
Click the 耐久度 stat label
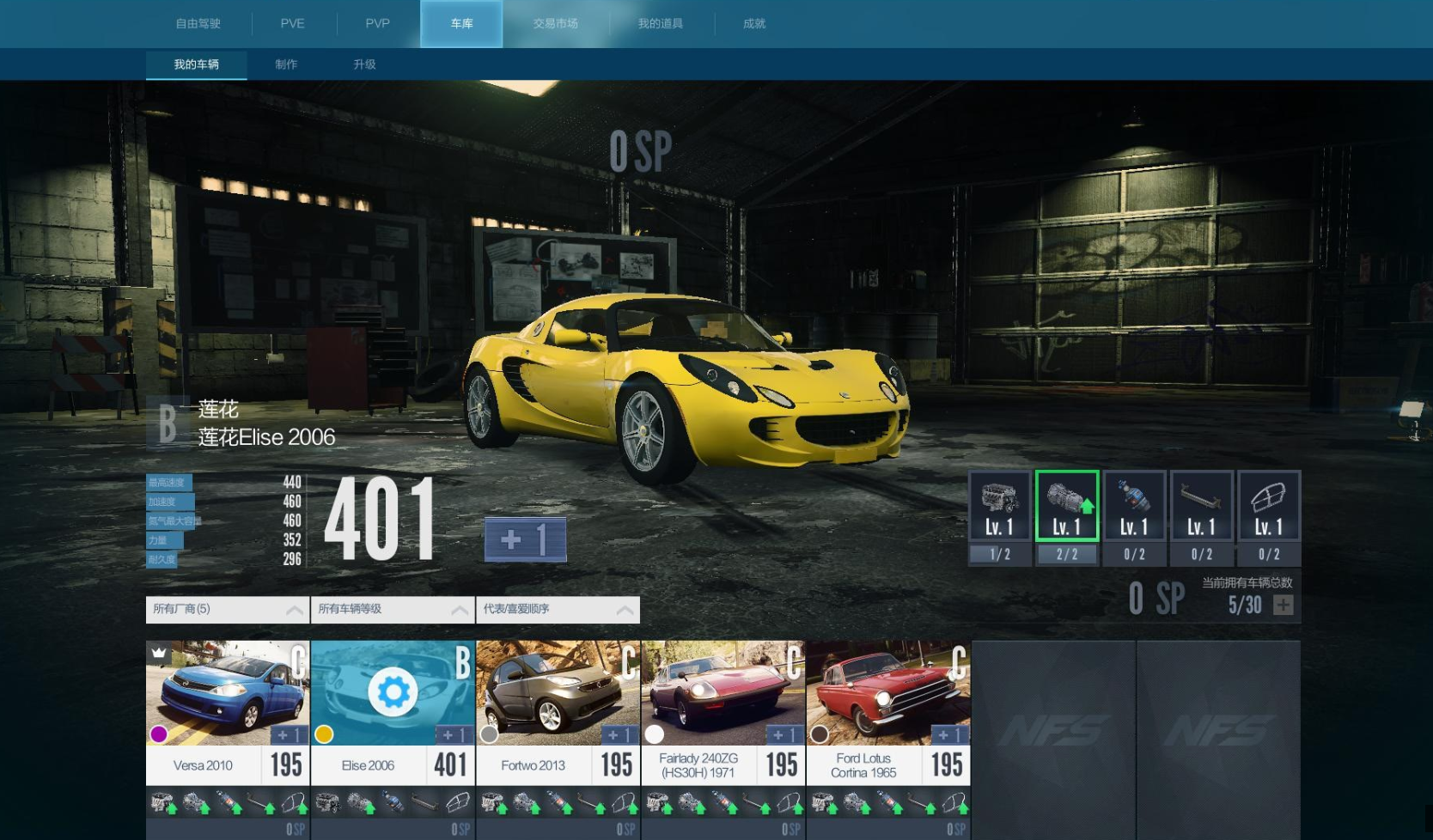tap(162, 559)
